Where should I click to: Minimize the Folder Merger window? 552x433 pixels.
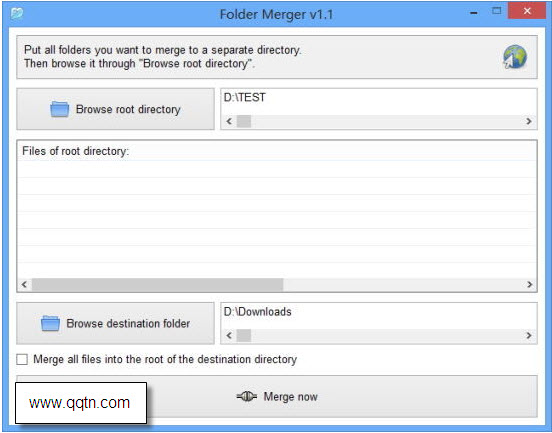coord(474,13)
